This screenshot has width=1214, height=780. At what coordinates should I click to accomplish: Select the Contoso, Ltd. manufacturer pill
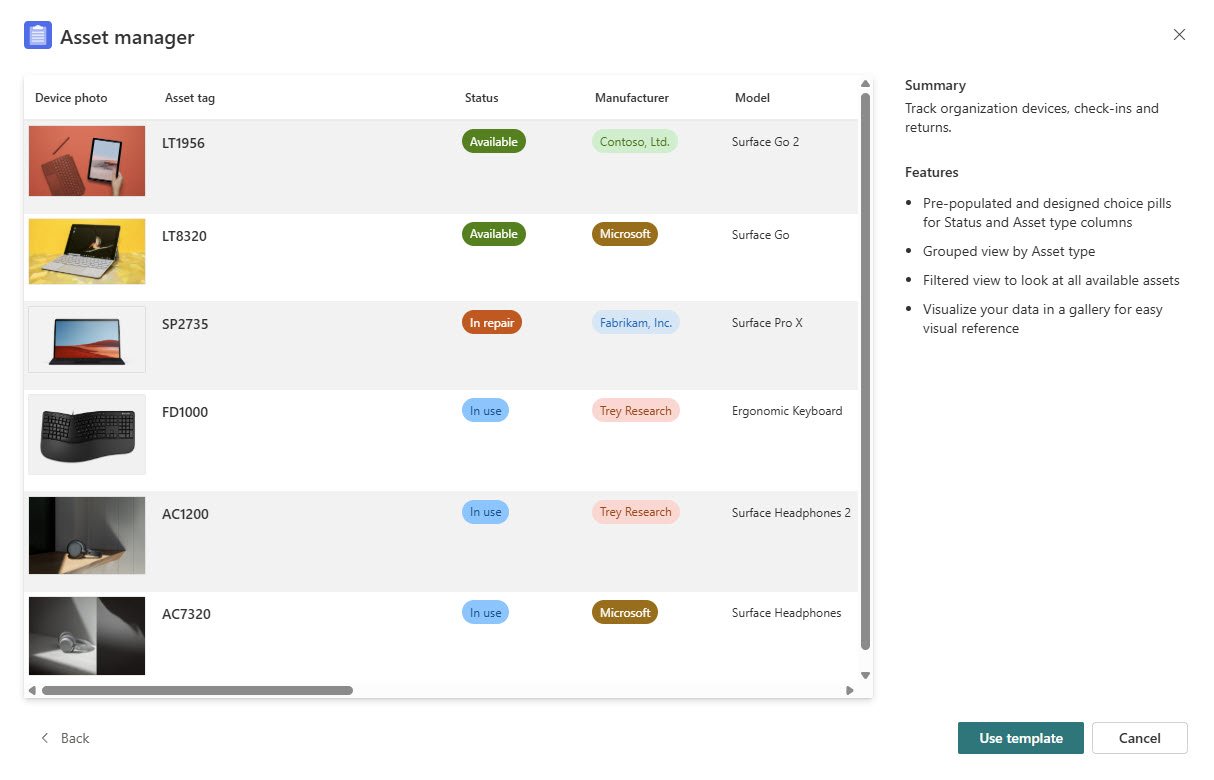634,142
